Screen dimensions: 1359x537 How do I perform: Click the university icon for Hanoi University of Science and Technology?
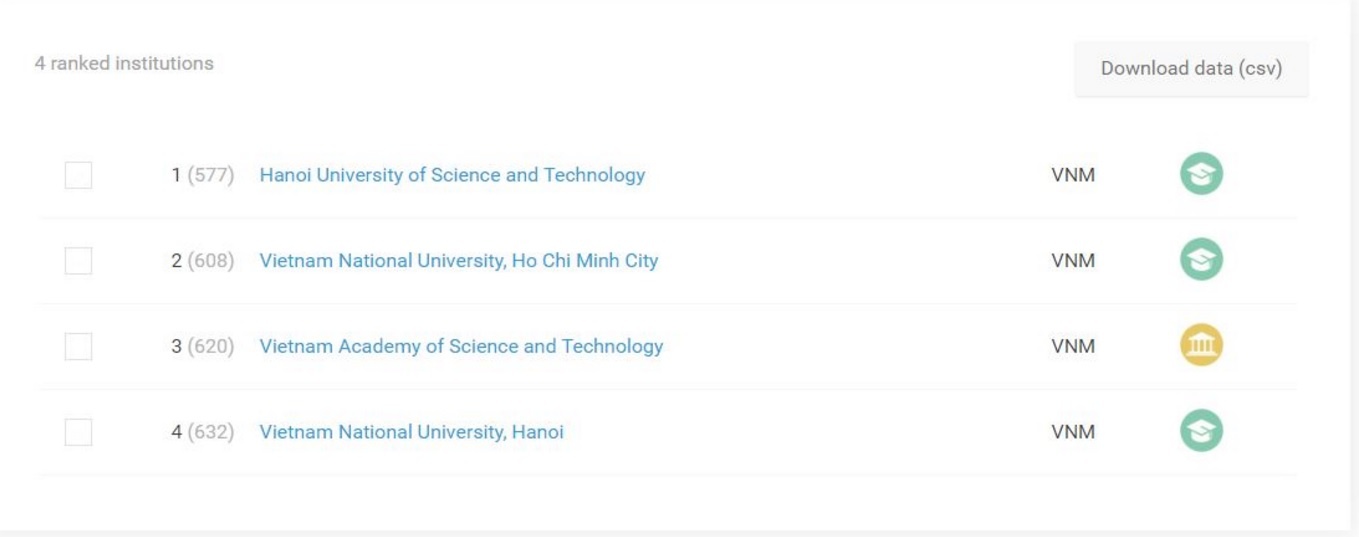pos(1201,175)
